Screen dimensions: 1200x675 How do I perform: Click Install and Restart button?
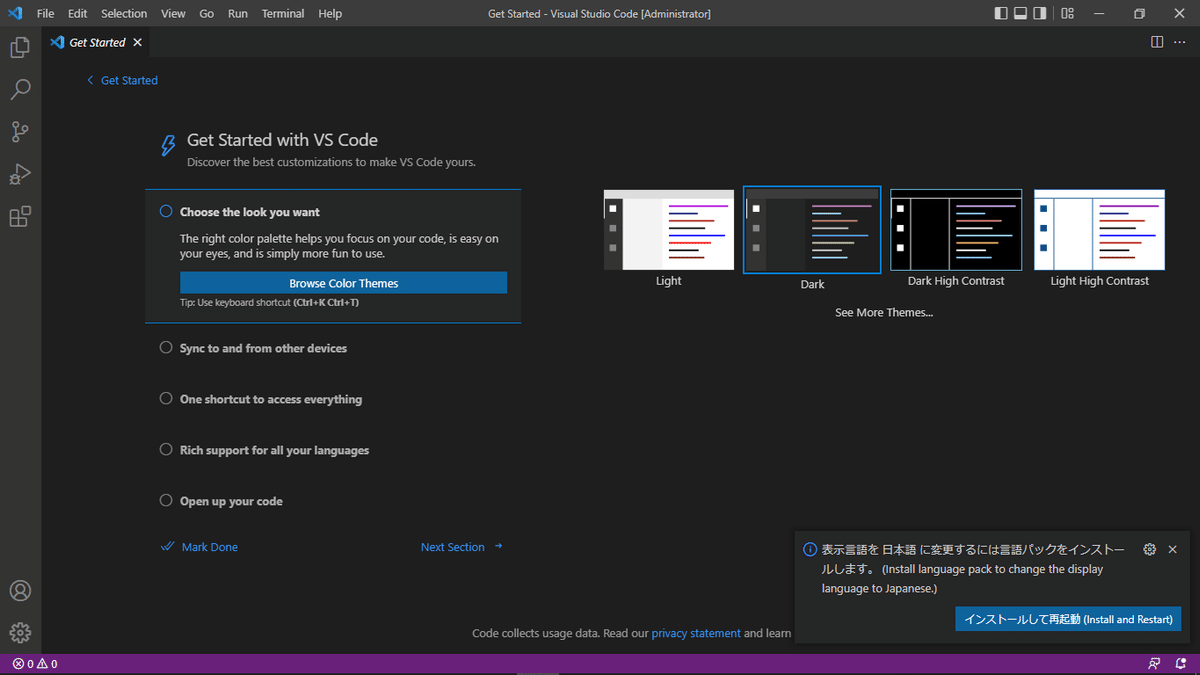coord(1068,619)
